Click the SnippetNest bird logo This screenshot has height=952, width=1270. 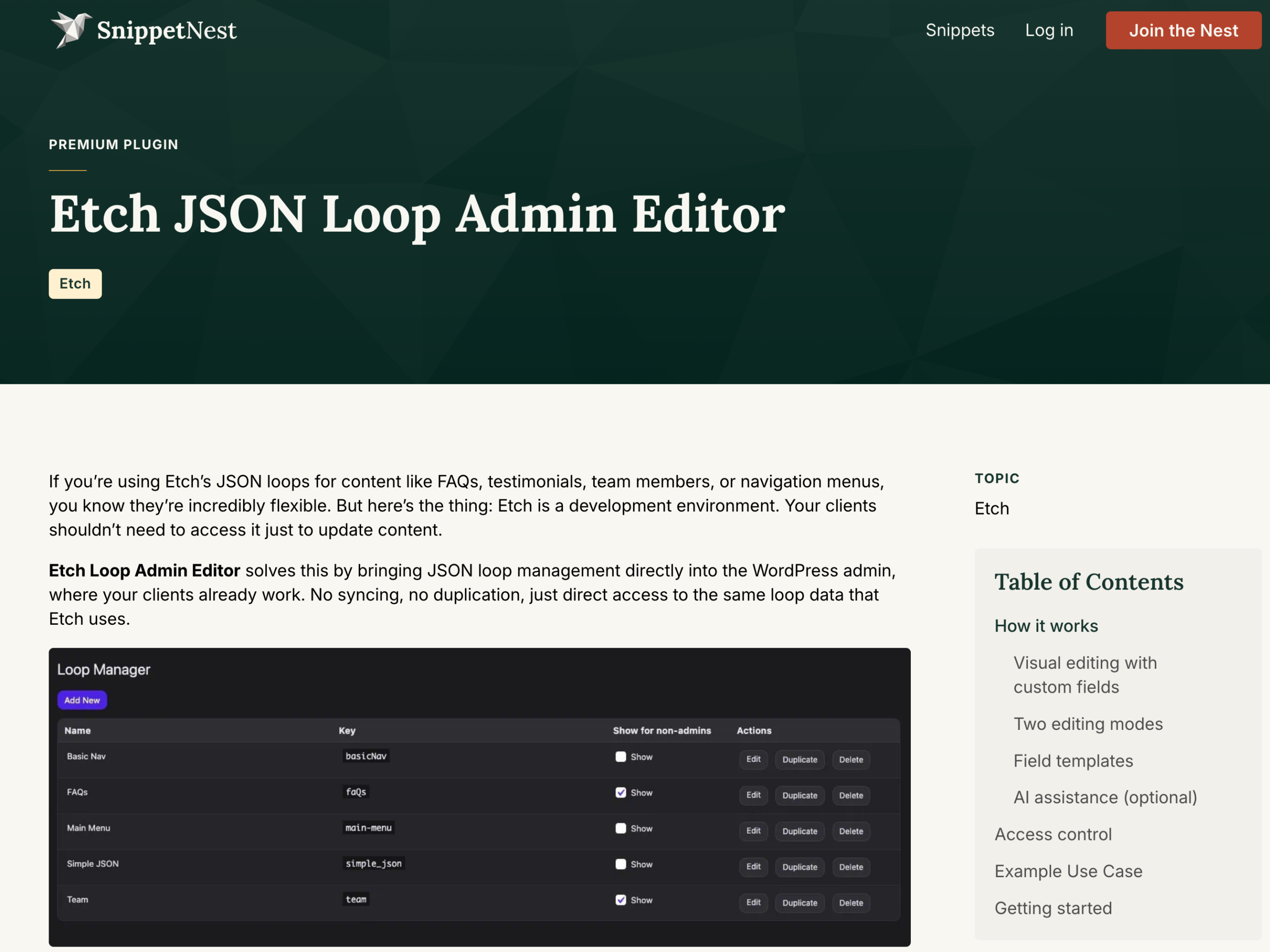point(71,30)
